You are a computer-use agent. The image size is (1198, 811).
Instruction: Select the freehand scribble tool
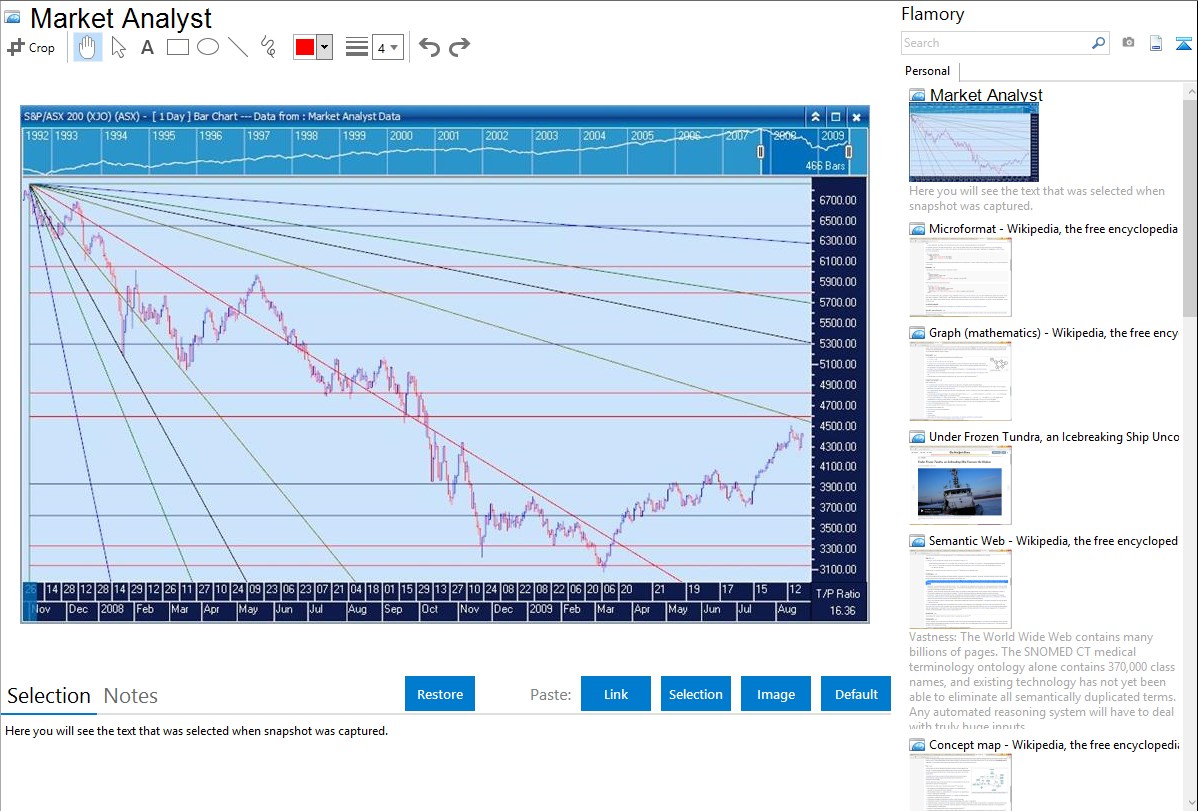pos(268,47)
